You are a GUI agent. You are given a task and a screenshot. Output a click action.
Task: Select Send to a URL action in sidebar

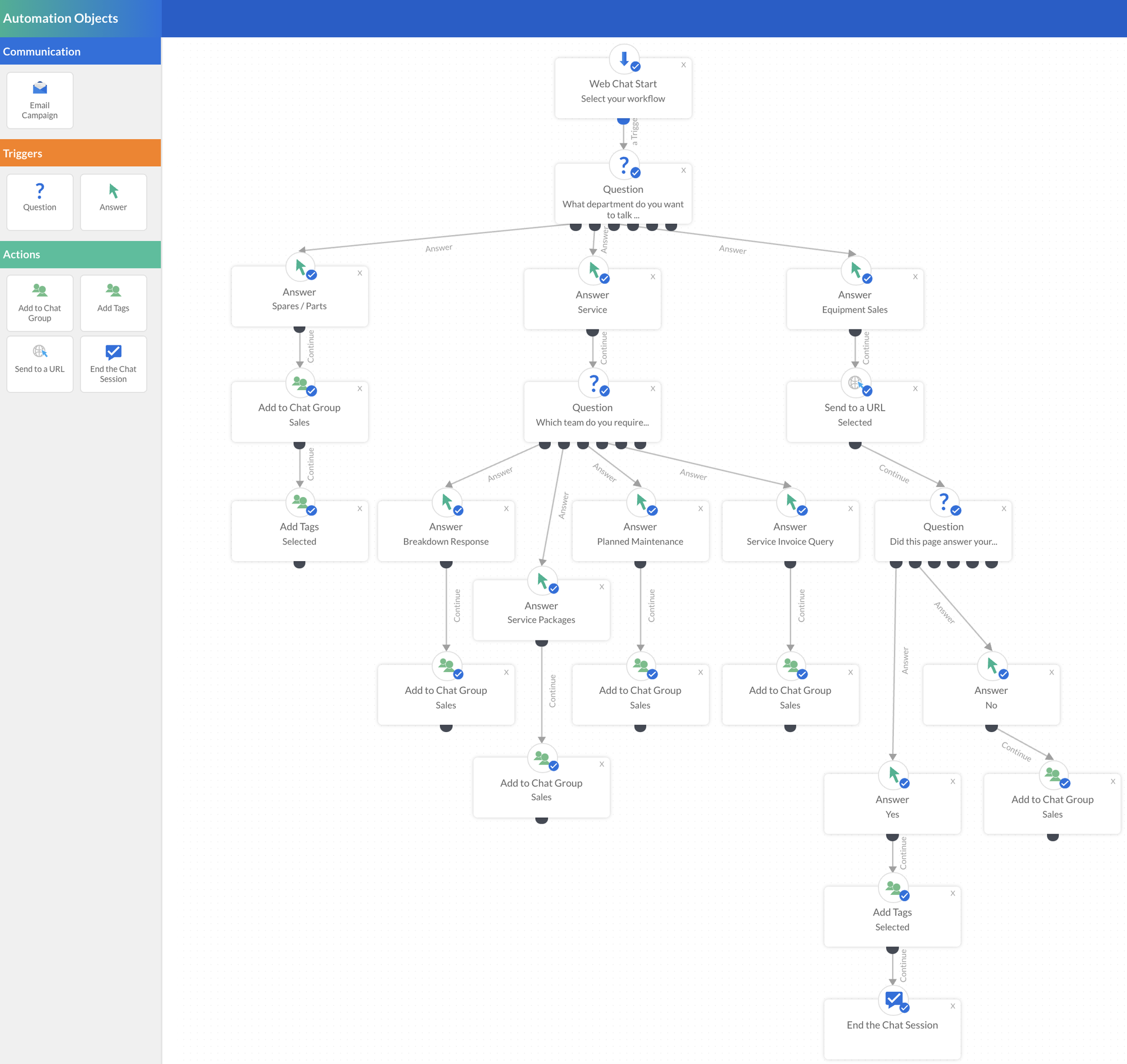point(40,363)
